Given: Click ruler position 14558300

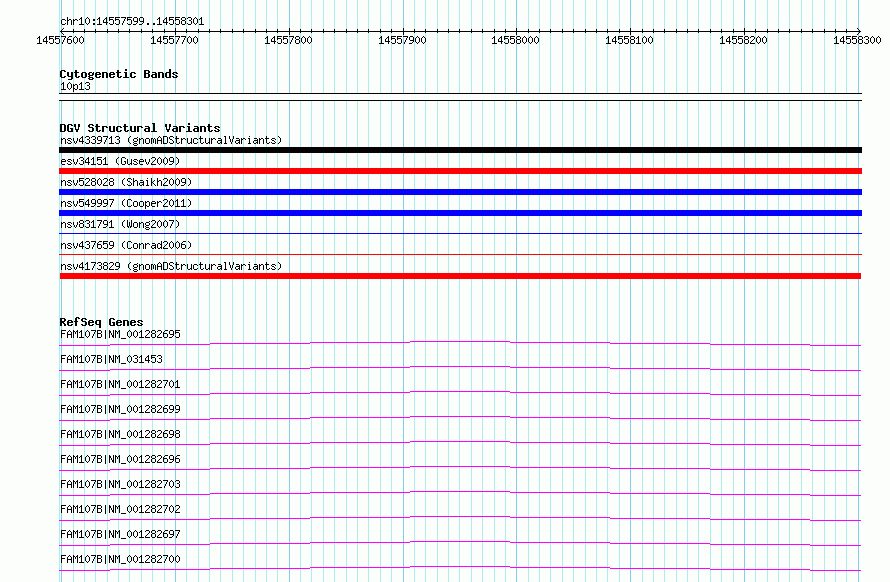Looking at the screenshot, I should [x=857, y=40].
